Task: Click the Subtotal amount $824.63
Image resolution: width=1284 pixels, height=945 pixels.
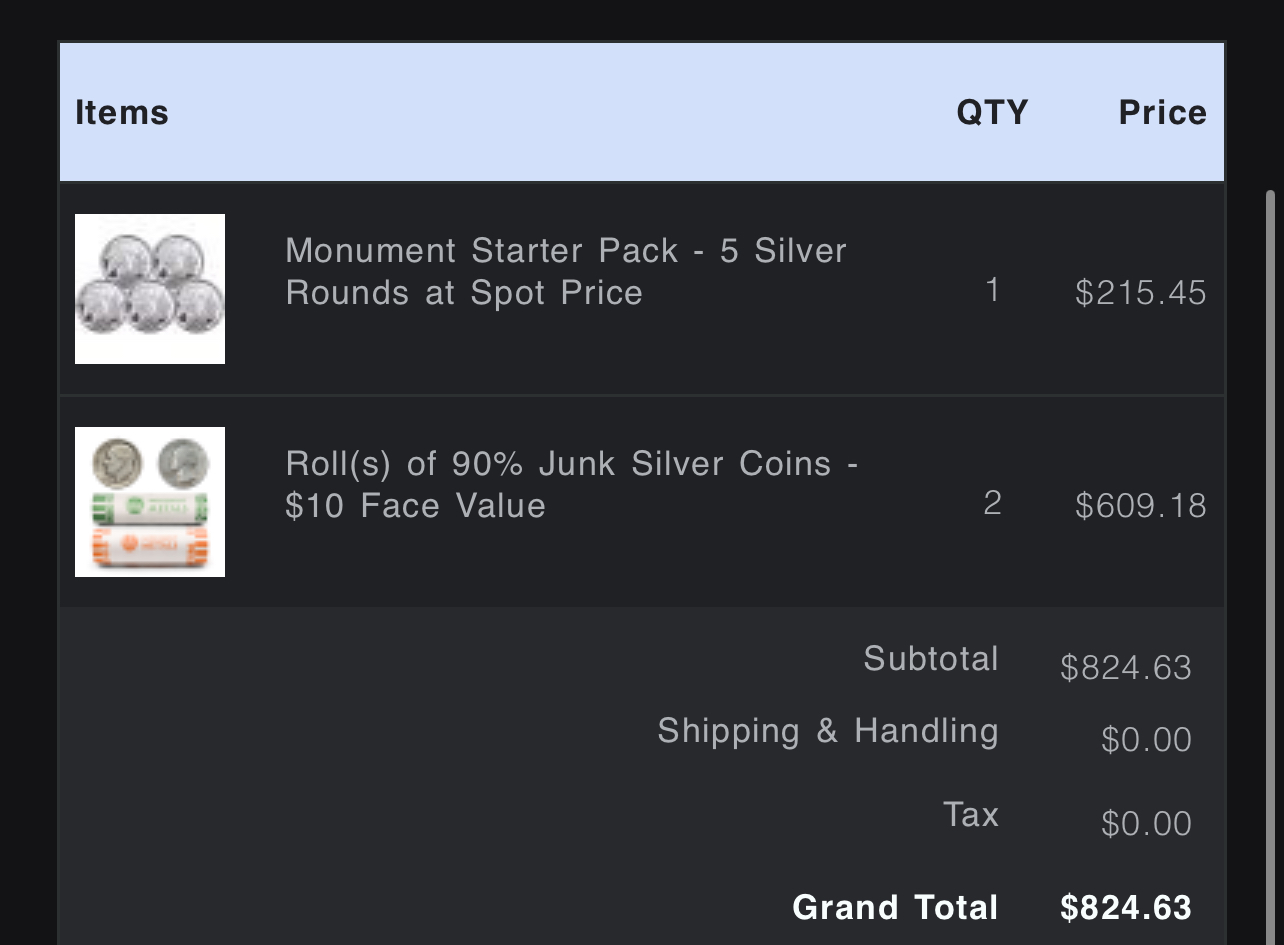Action: (x=1126, y=667)
